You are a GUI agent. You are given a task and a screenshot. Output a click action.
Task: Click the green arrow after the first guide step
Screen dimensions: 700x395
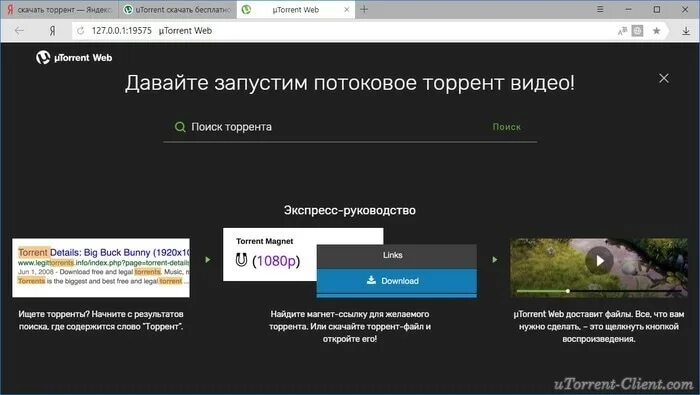(x=208, y=259)
